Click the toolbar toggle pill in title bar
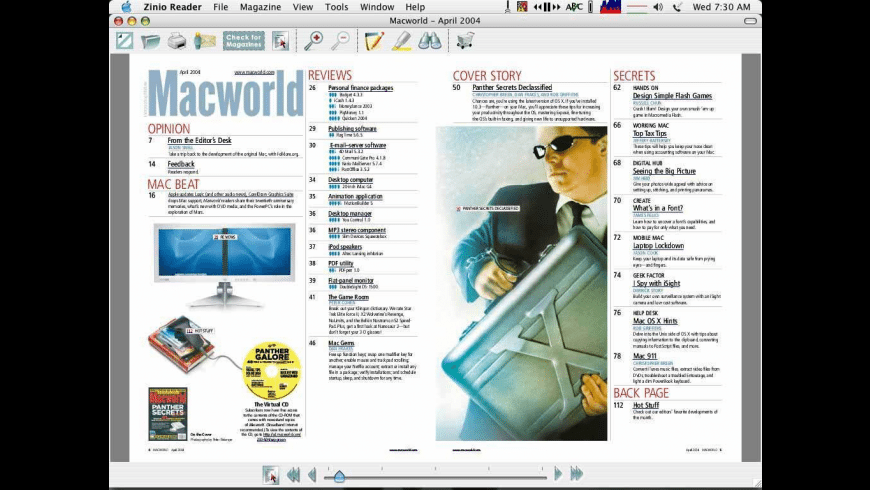Viewport: 870px width, 490px height. point(750,21)
